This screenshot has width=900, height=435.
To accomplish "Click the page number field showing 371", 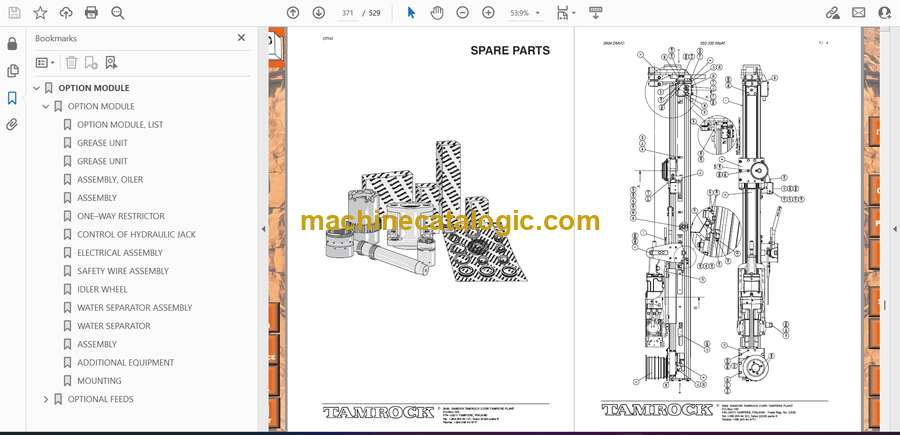I will tap(347, 13).
